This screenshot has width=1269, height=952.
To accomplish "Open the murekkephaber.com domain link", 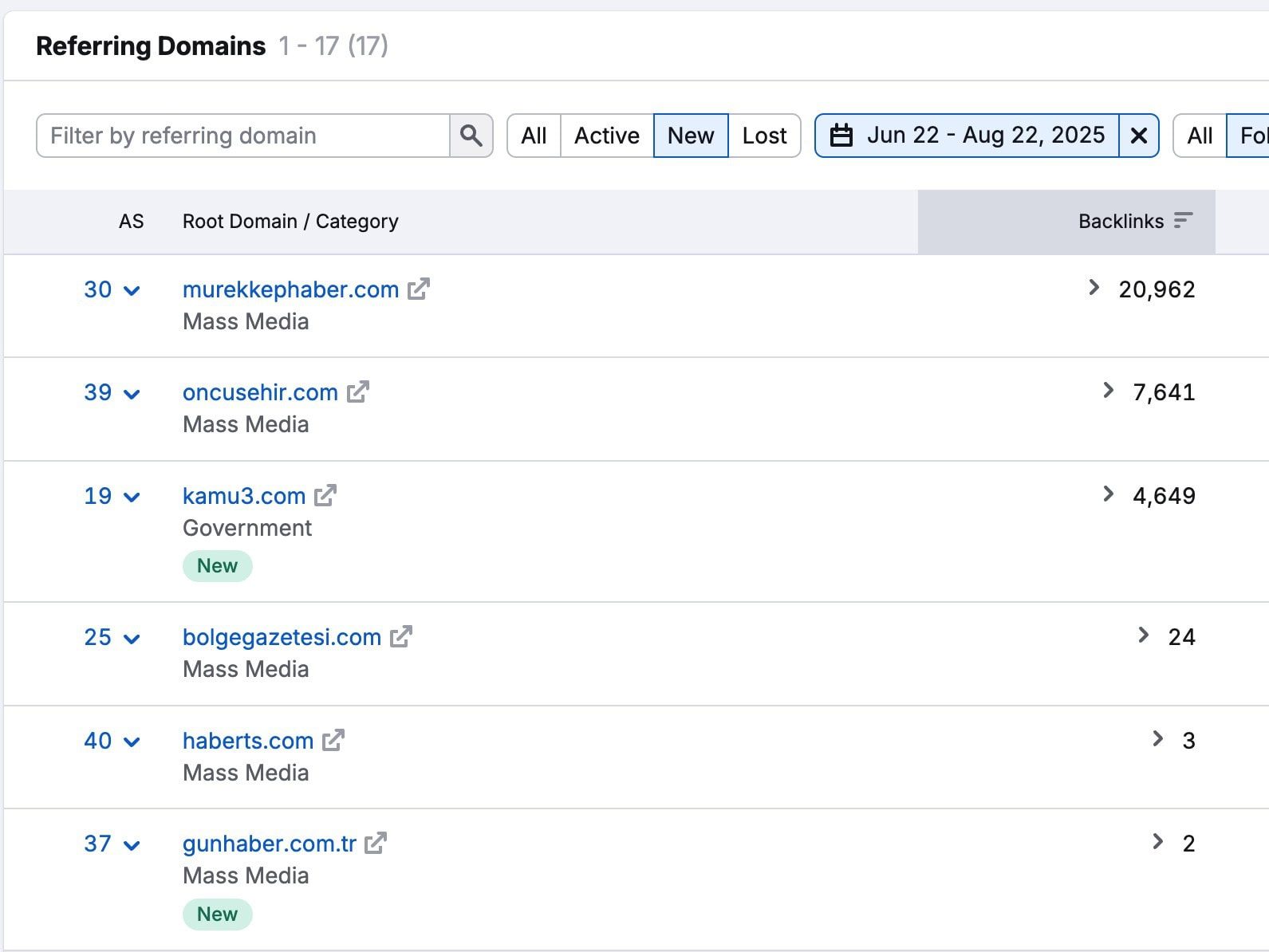I will [290, 289].
